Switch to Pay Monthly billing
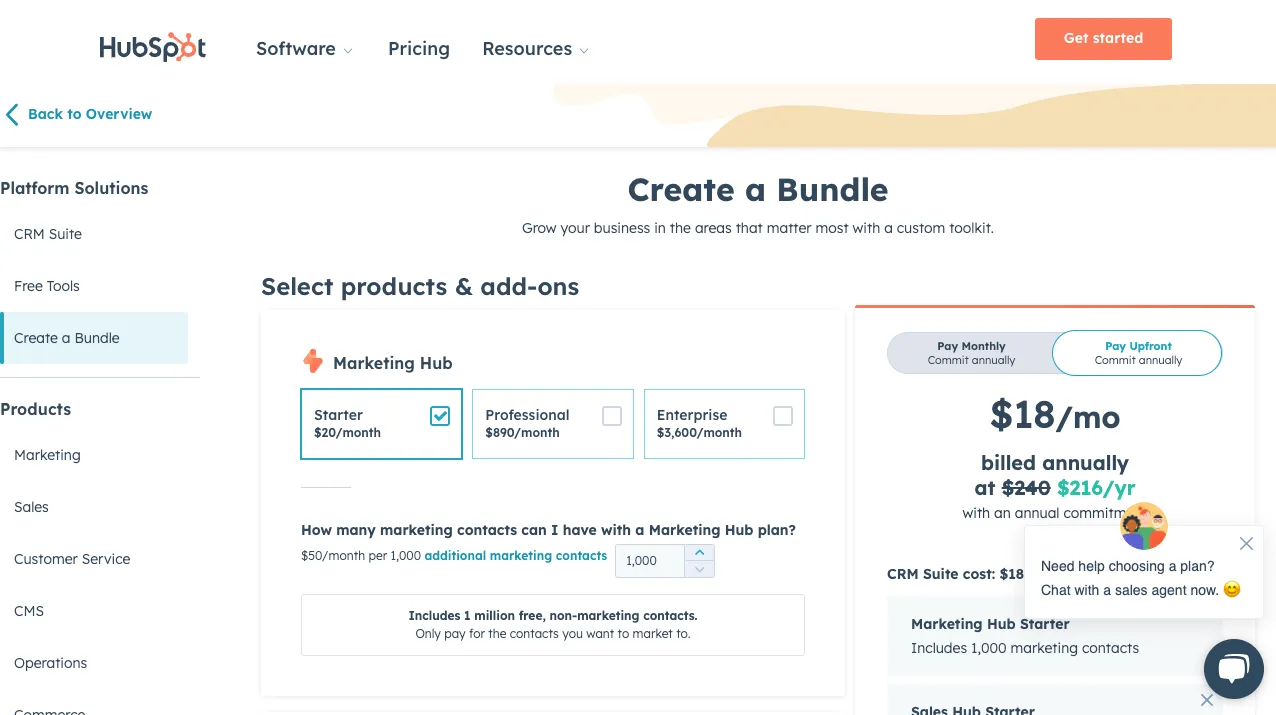The height and width of the screenshot is (715, 1276). pyautogui.click(x=971, y=353)
